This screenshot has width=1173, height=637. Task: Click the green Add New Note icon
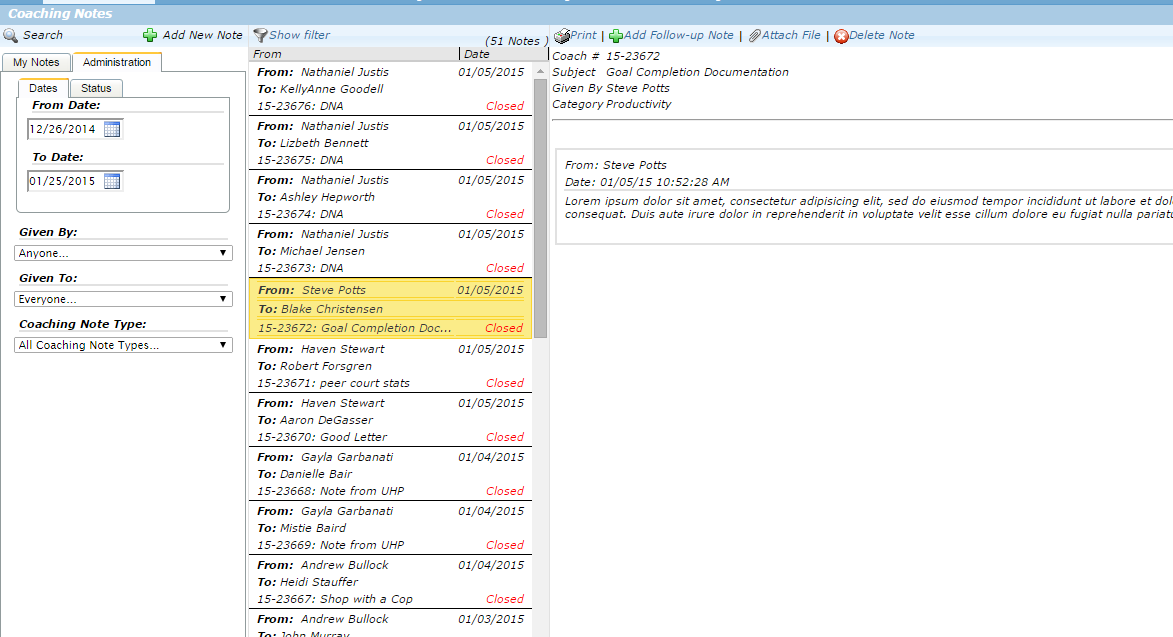[x=150, y=35]
